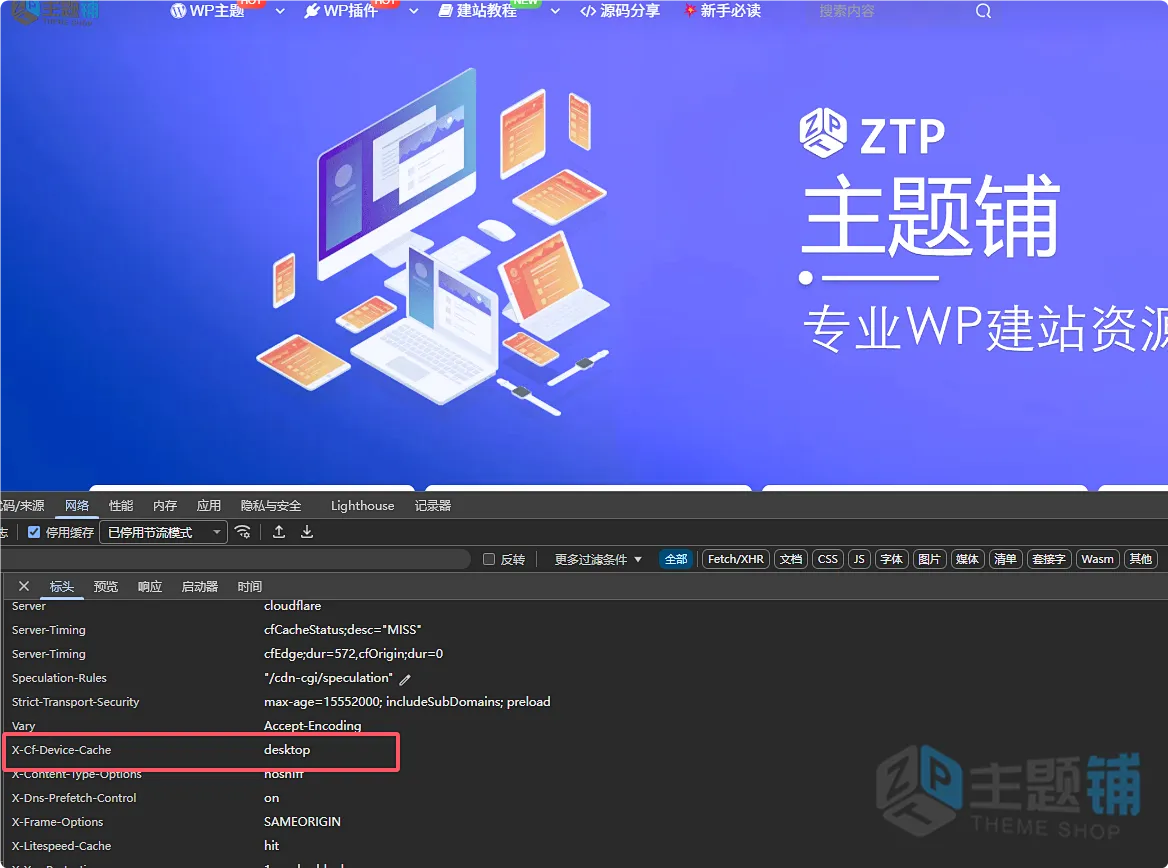Filter requests by 文档

tap(791, 559)
